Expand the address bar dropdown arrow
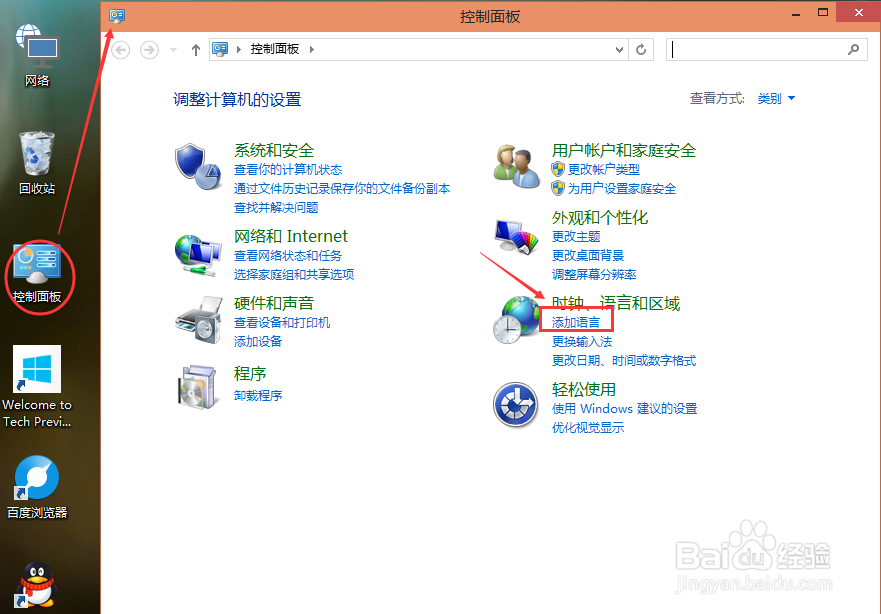 (x=620, y=49)
